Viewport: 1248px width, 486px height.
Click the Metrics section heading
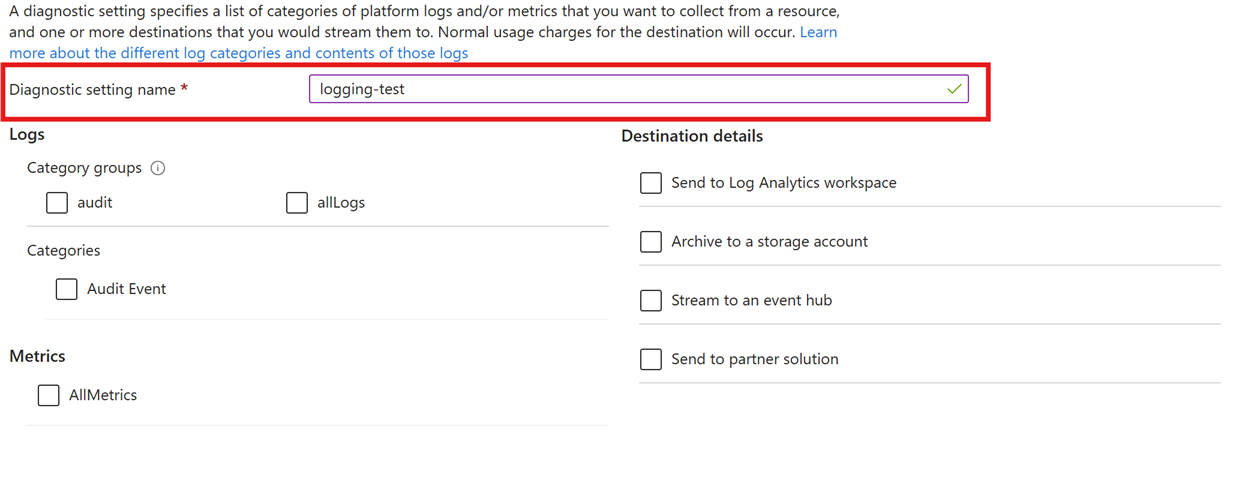tap(37, 356)
